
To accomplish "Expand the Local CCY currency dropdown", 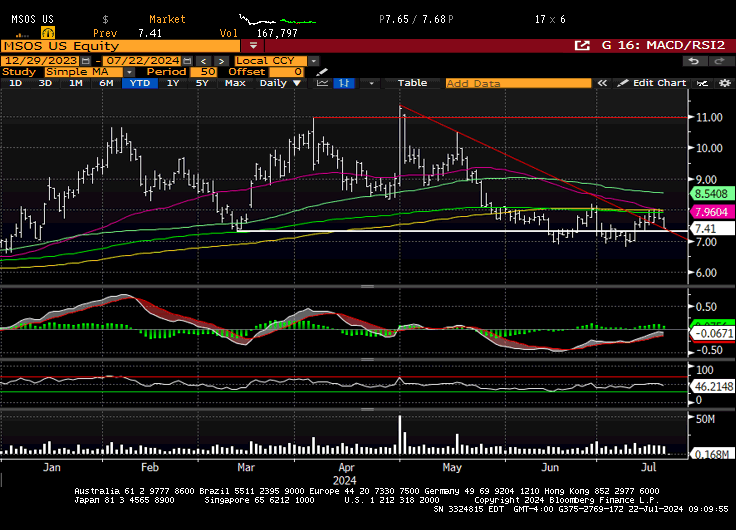I will pos(314,61).
